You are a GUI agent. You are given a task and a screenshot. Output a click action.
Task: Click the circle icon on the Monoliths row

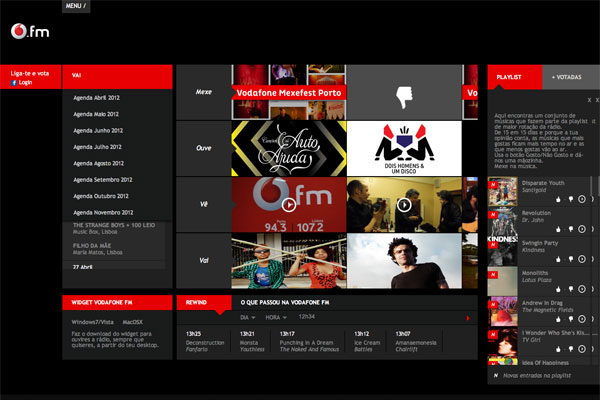pyautogui.click(x=582, y=289)
